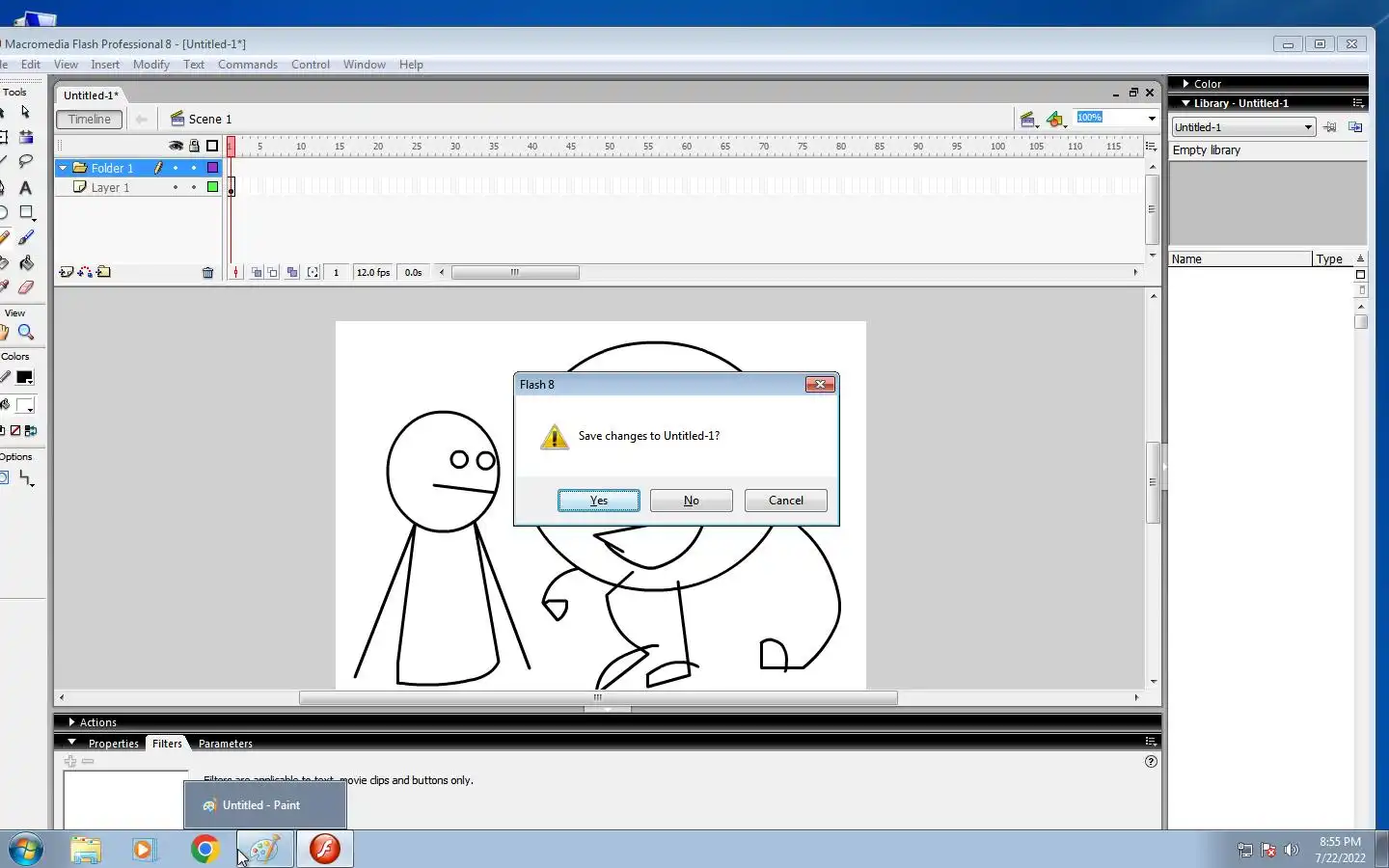1389x868 pixels.
Task: Expand the Color panel
Action: [1185, 84]
